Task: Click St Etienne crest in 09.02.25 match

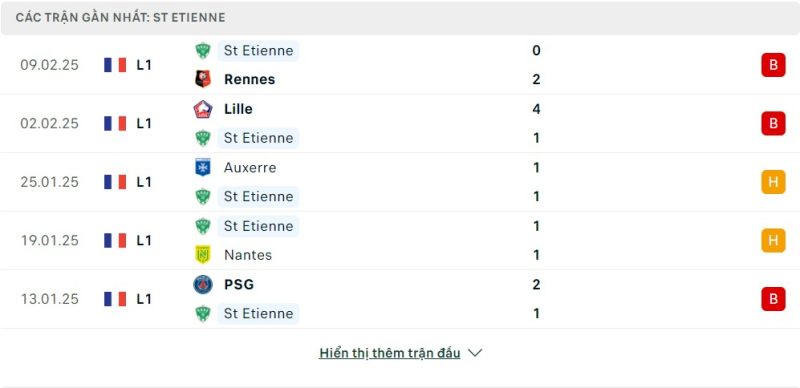Action: coord(203,51)
